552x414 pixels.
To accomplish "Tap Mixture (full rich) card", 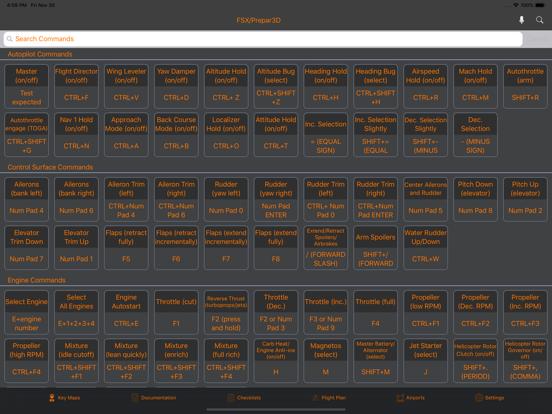I will 226,361.
